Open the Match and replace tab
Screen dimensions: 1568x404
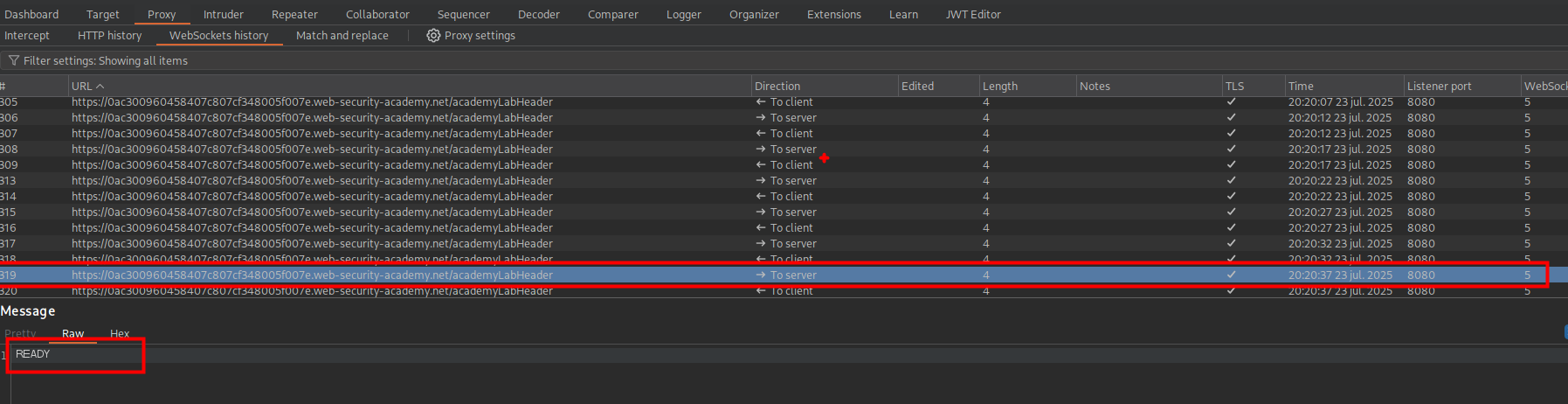(342, 36)
